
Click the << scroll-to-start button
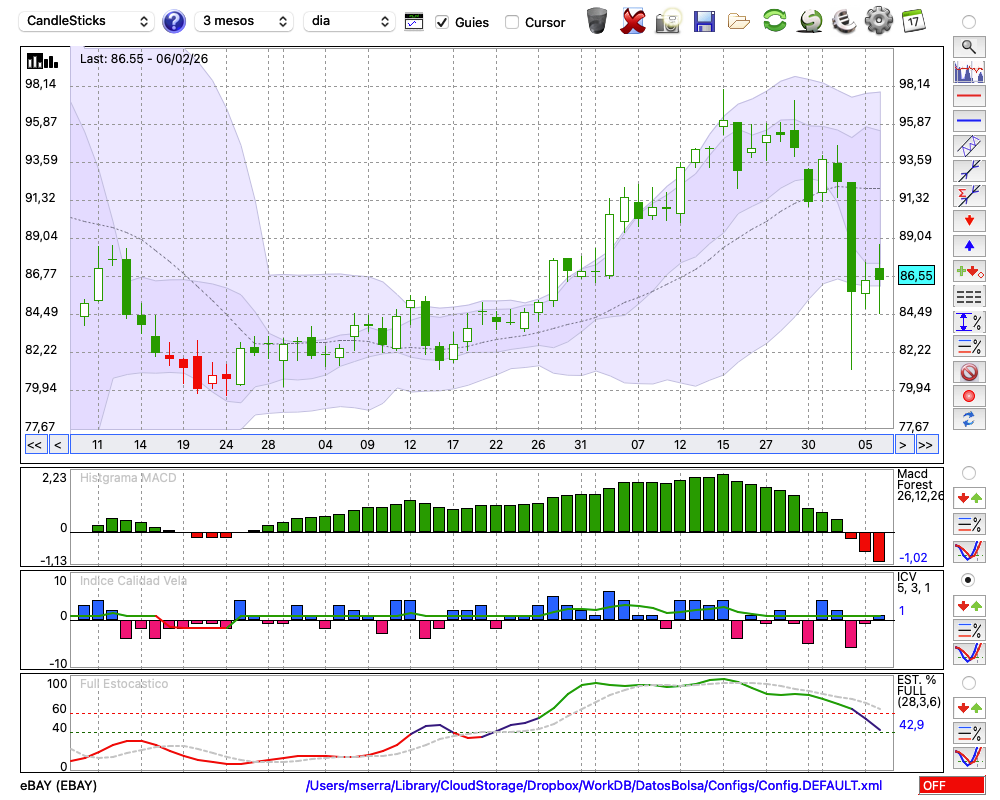pyautogui.click(x=34, y=444)
